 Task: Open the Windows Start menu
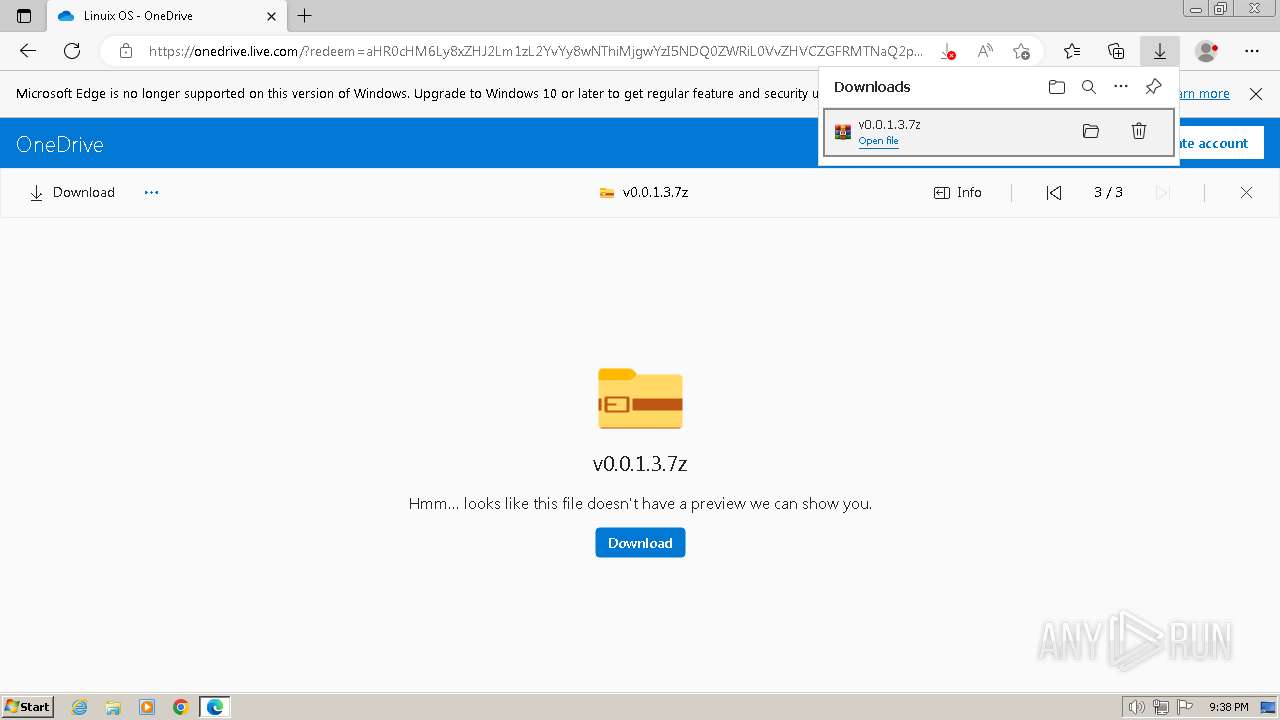coord(27,706)
